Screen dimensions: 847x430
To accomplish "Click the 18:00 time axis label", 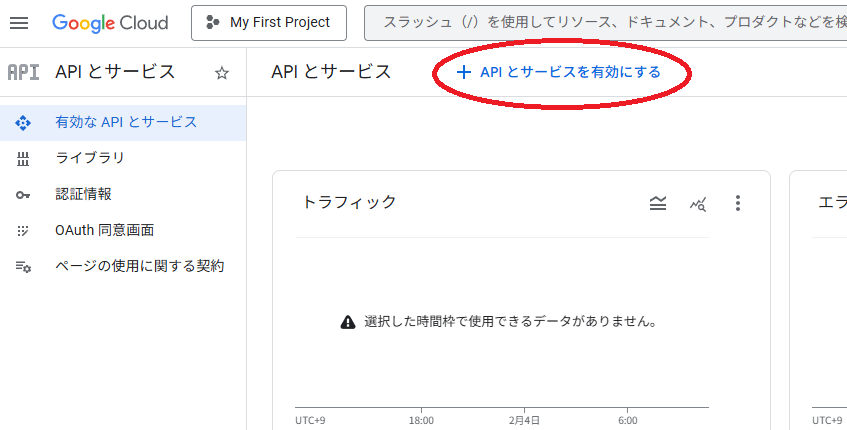I will coord(421,420).
